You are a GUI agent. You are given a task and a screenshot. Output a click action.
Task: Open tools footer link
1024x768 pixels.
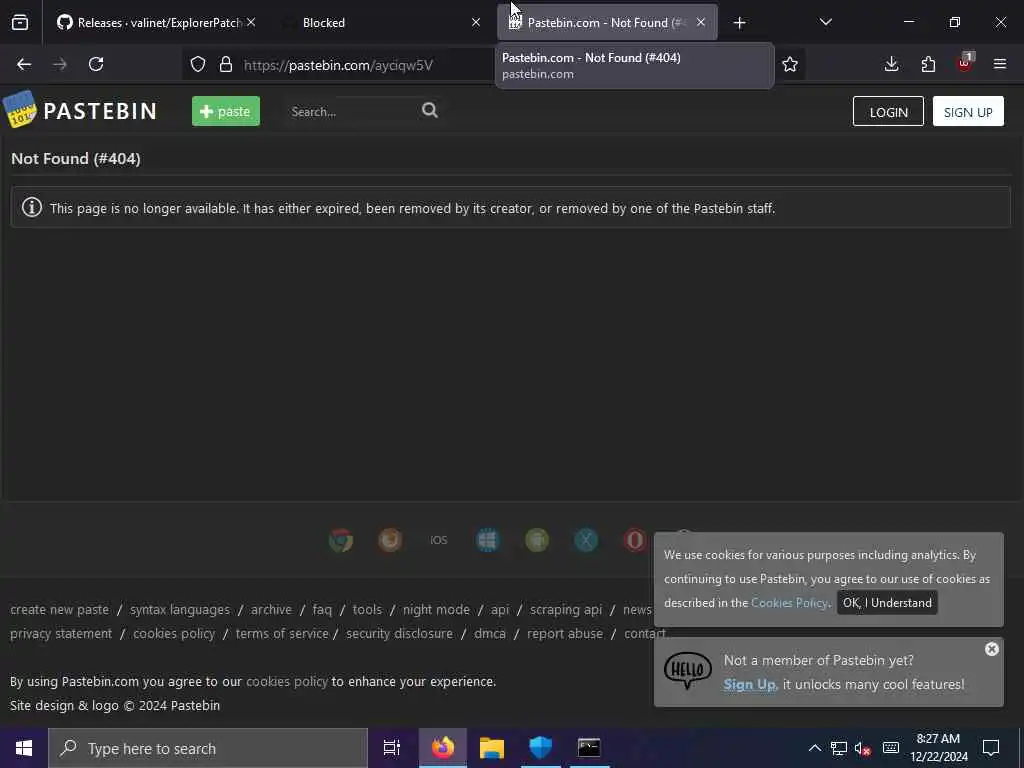pos(367,609)
